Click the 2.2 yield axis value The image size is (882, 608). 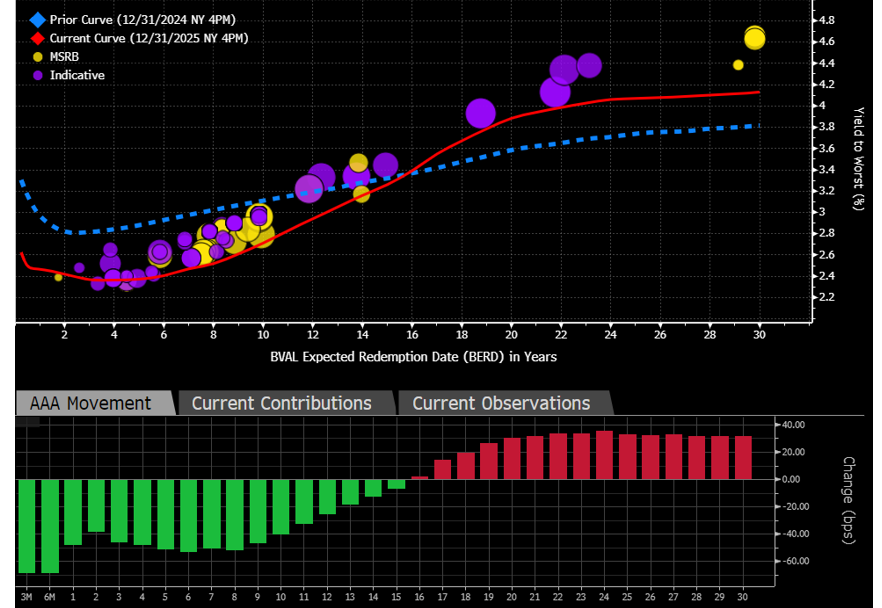(x=827, y=298)
